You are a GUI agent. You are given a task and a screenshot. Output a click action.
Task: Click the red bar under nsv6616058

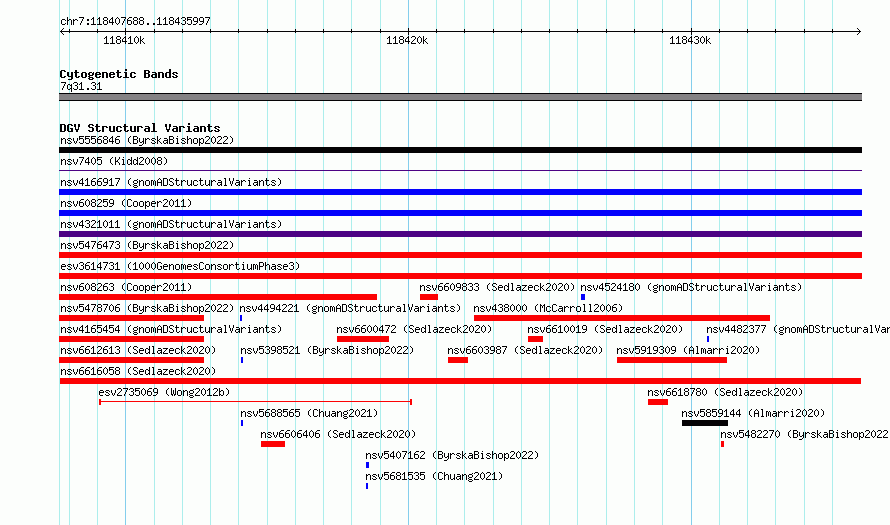[x=460, y=381]
